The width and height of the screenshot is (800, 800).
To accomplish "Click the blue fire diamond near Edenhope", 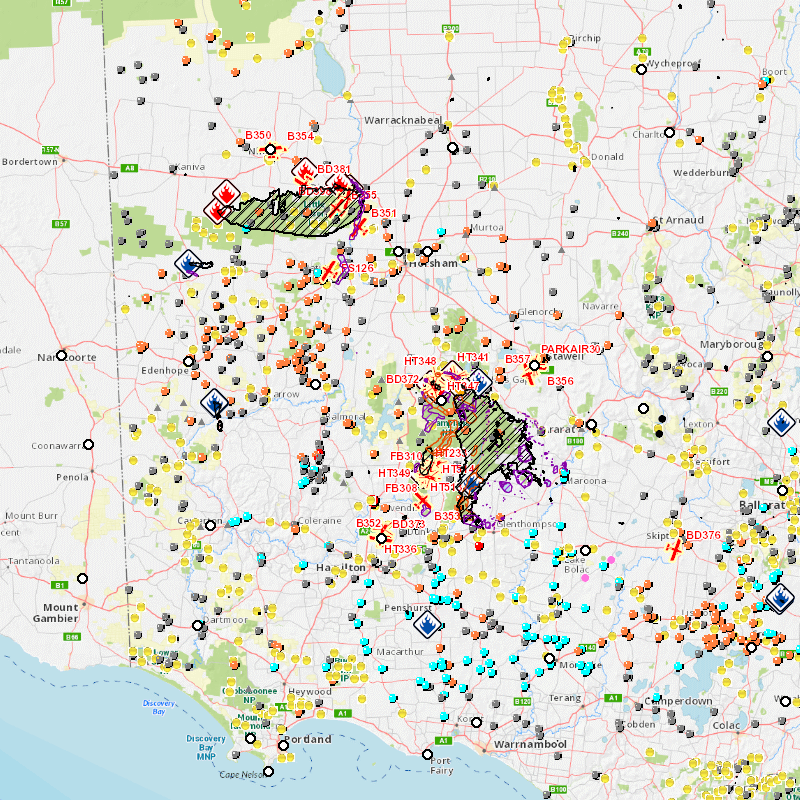I will pos(213,403).
